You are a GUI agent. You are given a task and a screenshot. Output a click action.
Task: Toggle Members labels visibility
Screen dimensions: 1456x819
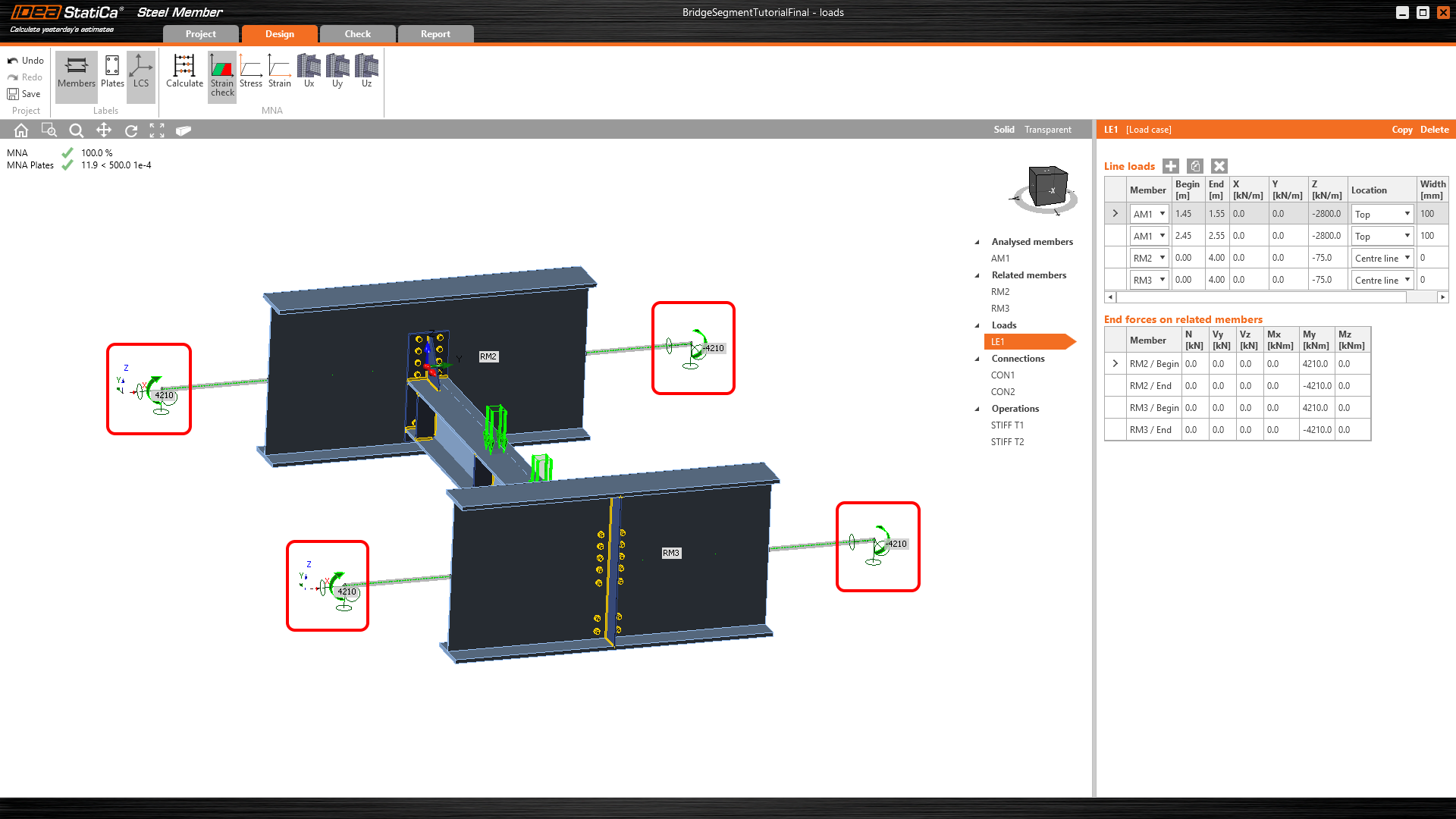[x=77, y=71]
